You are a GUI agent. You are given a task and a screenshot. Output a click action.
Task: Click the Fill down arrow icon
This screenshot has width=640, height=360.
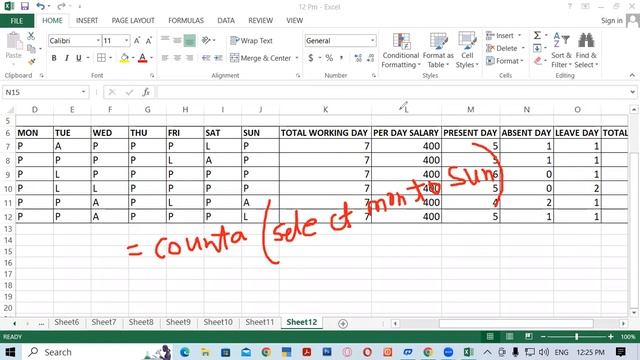click(537, 48)
